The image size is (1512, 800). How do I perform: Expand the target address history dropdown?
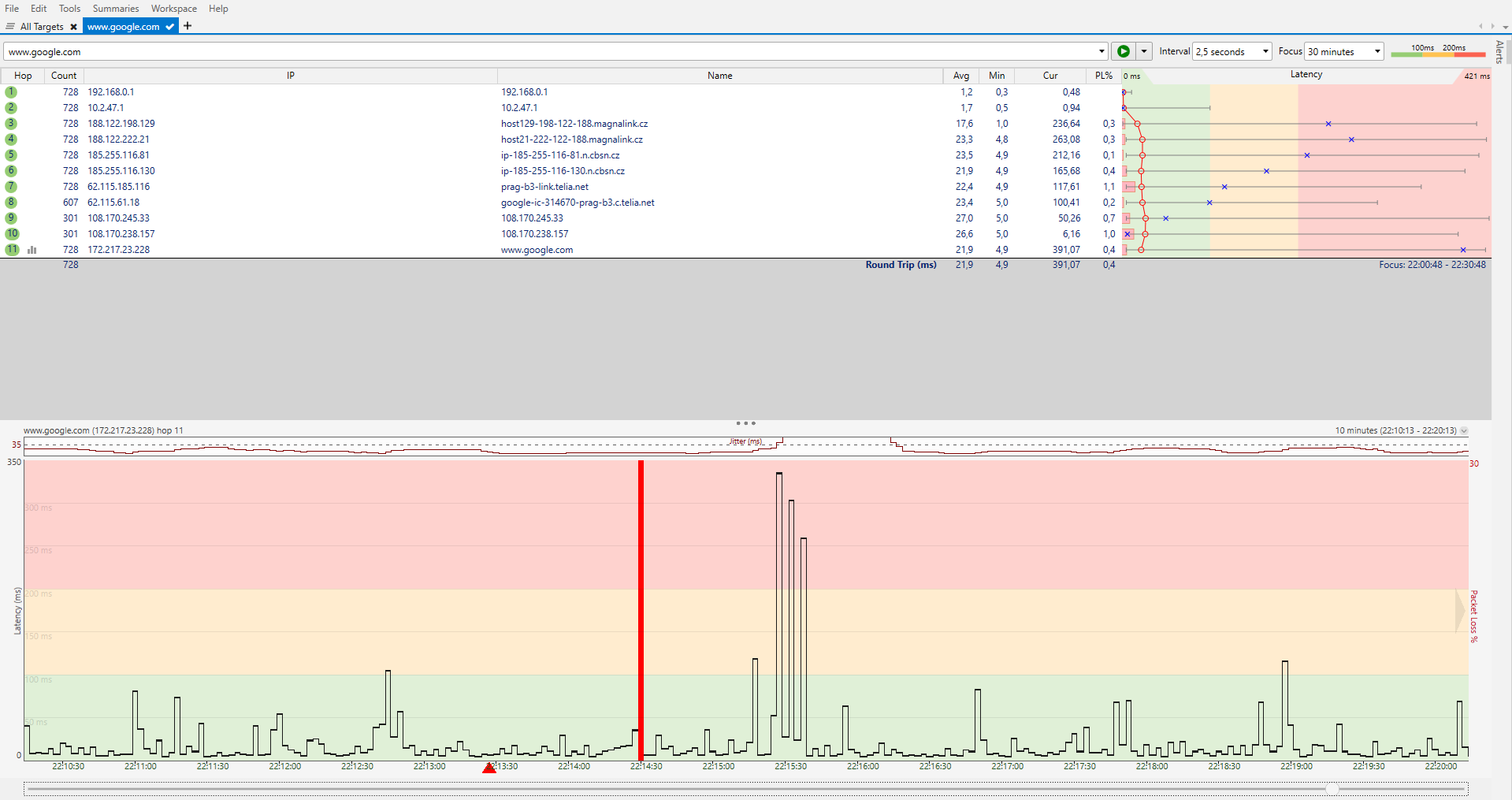(x=1101, y=51)
